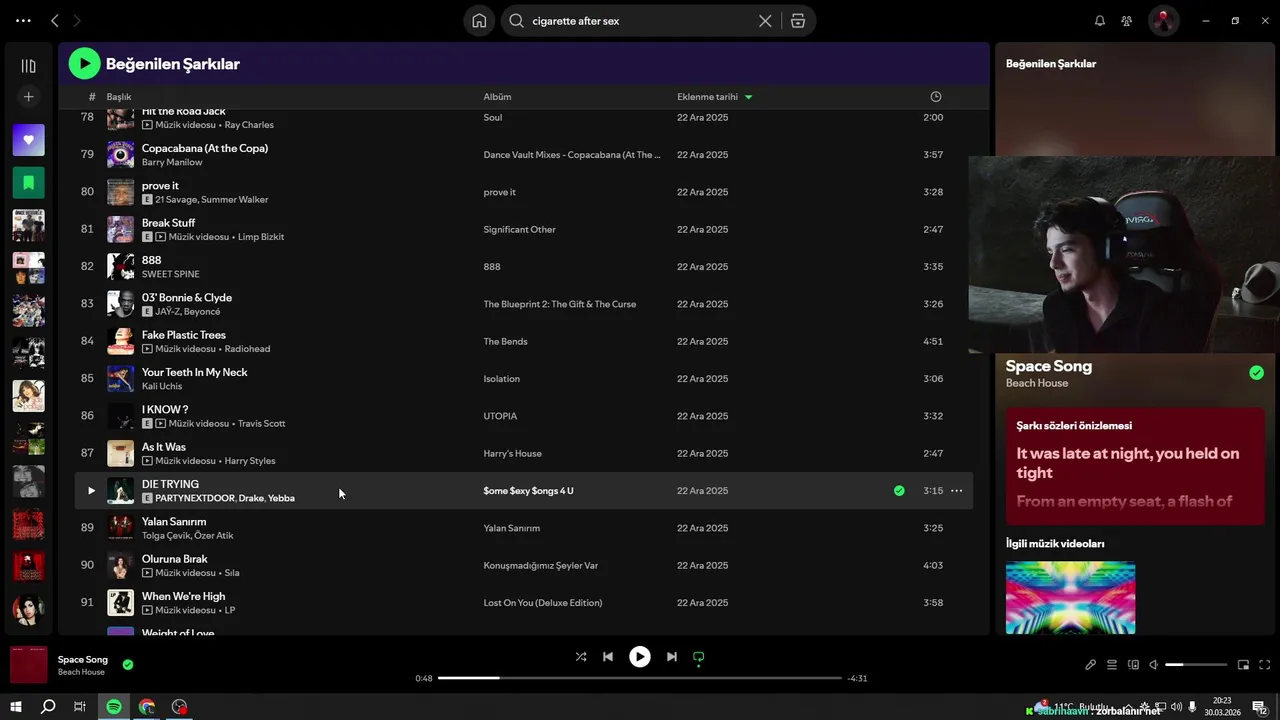This screenshot has width=1280, height=720.
Task: Open Beach House artist link in right panel
Action: click(1037, 383)
